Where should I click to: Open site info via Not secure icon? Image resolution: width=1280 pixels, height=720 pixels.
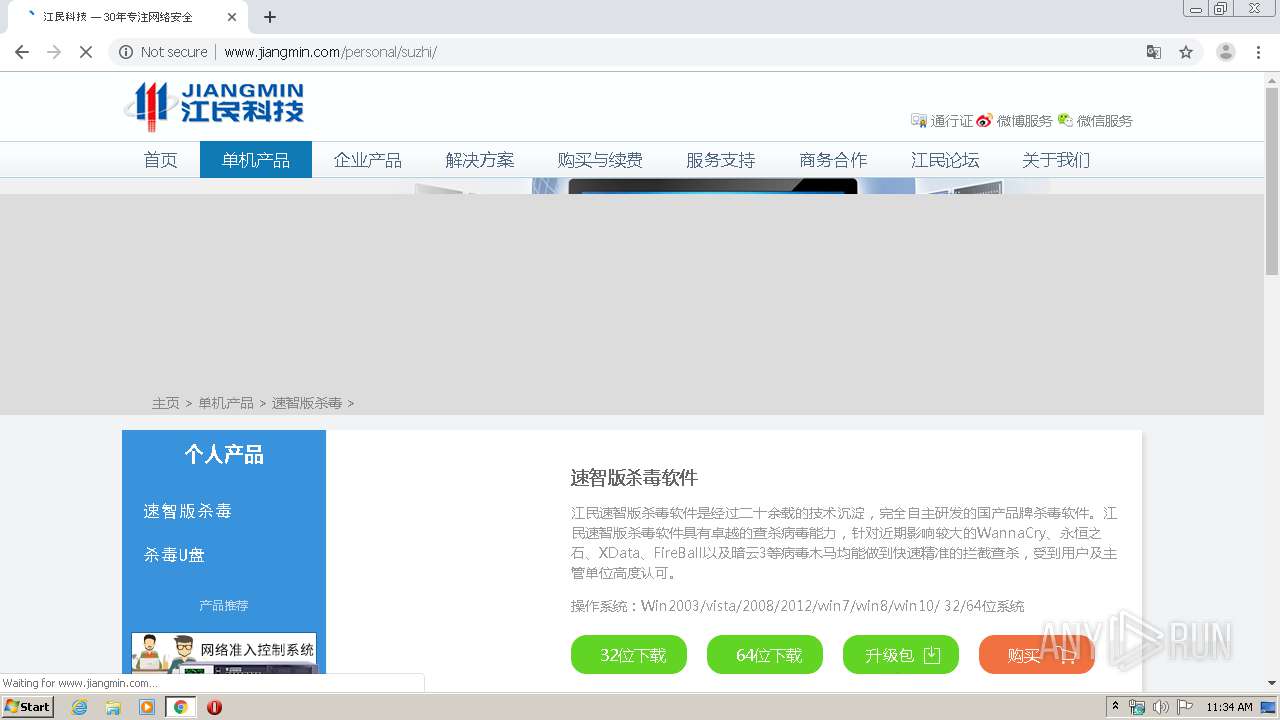[x=126, y=52]
